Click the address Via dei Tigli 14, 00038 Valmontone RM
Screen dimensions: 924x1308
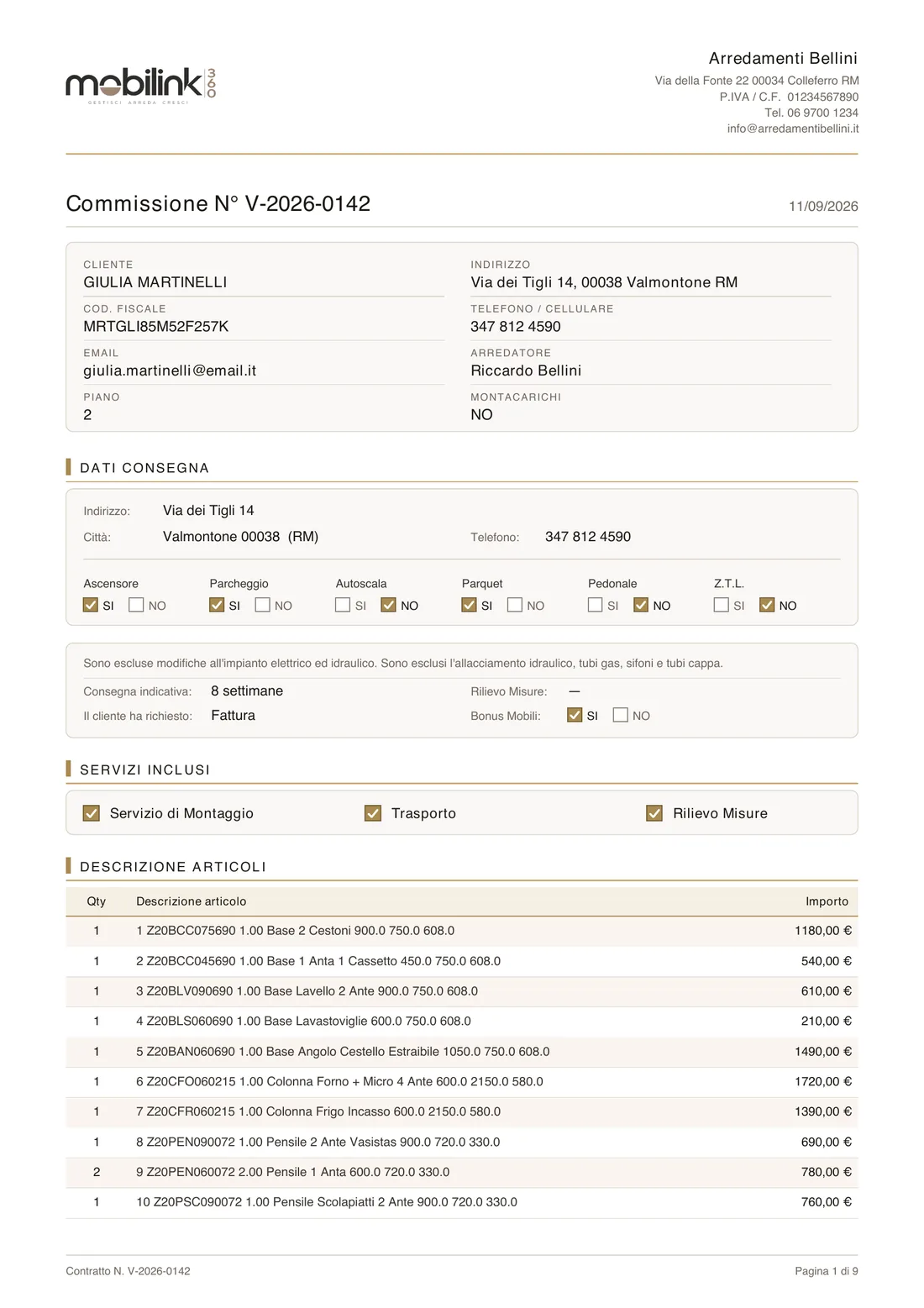tap(604, 282)
